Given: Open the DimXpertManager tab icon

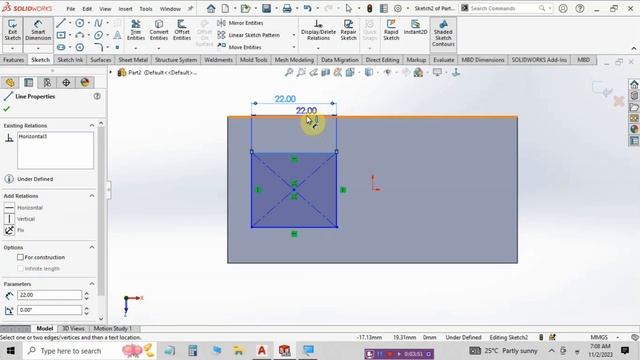Looking at the screenshot, I should [66, 82].
